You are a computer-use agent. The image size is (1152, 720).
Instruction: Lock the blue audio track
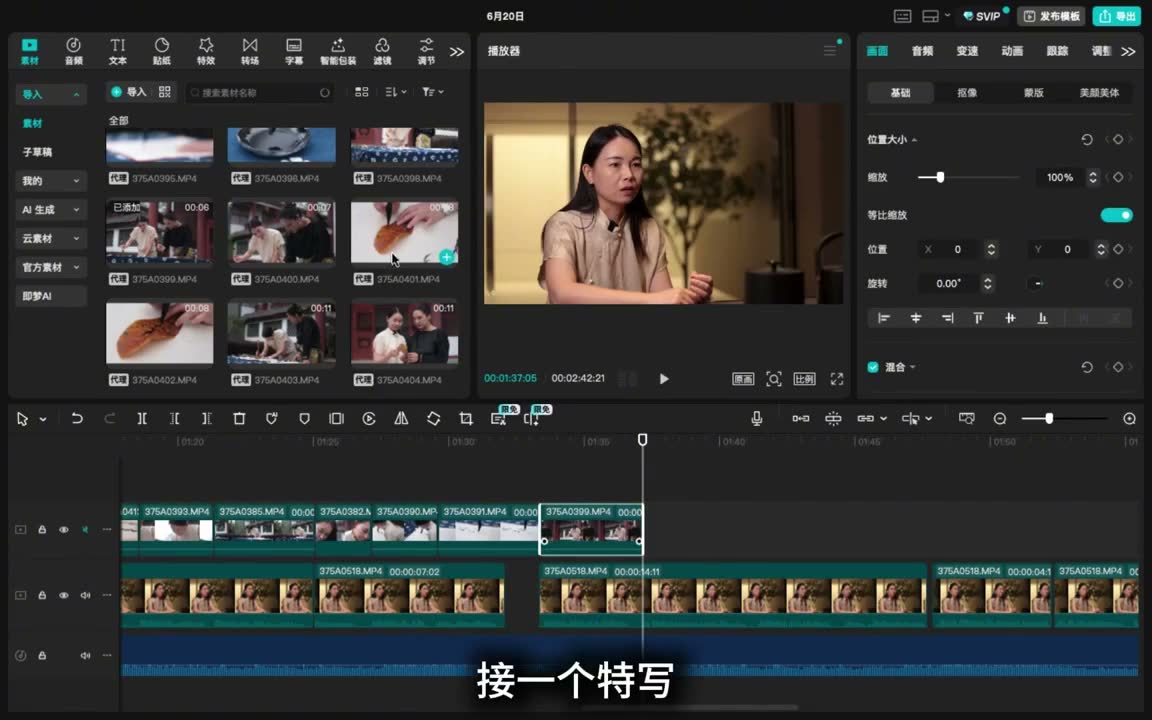click(42, 655)
